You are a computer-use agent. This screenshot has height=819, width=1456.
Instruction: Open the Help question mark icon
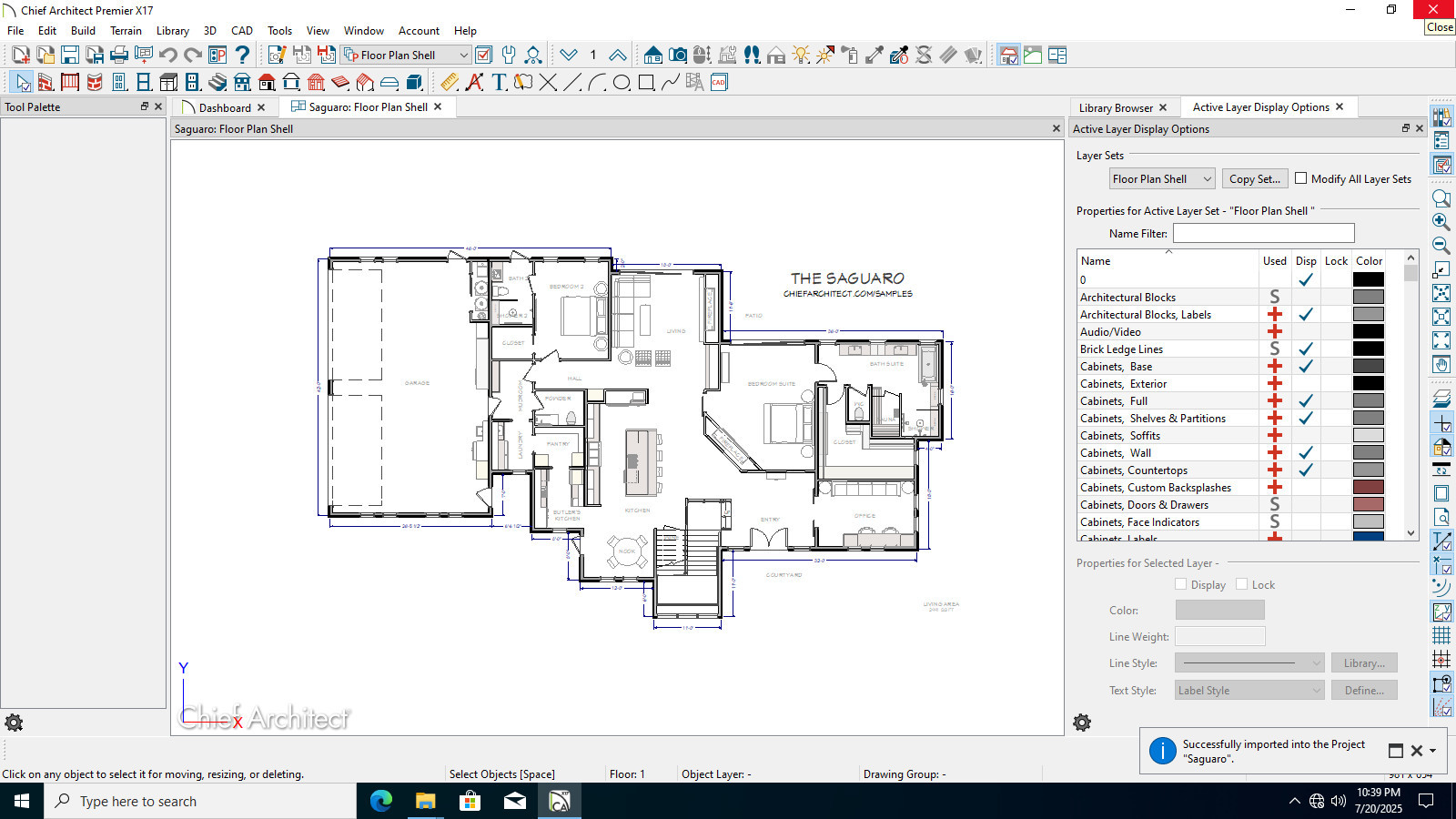coord(242,56)
